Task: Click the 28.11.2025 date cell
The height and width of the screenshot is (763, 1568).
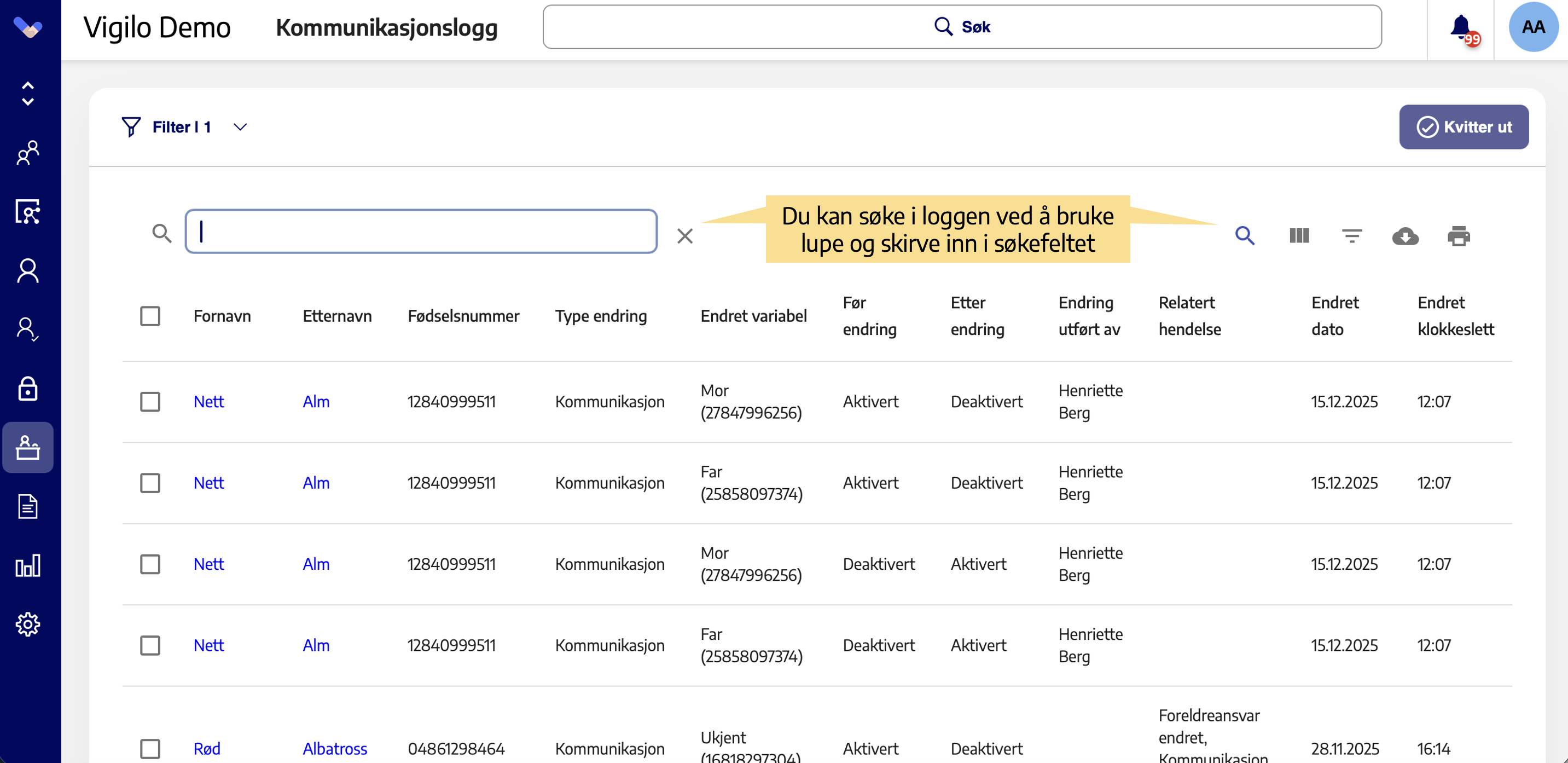Action: click(x=1345, y=749)
